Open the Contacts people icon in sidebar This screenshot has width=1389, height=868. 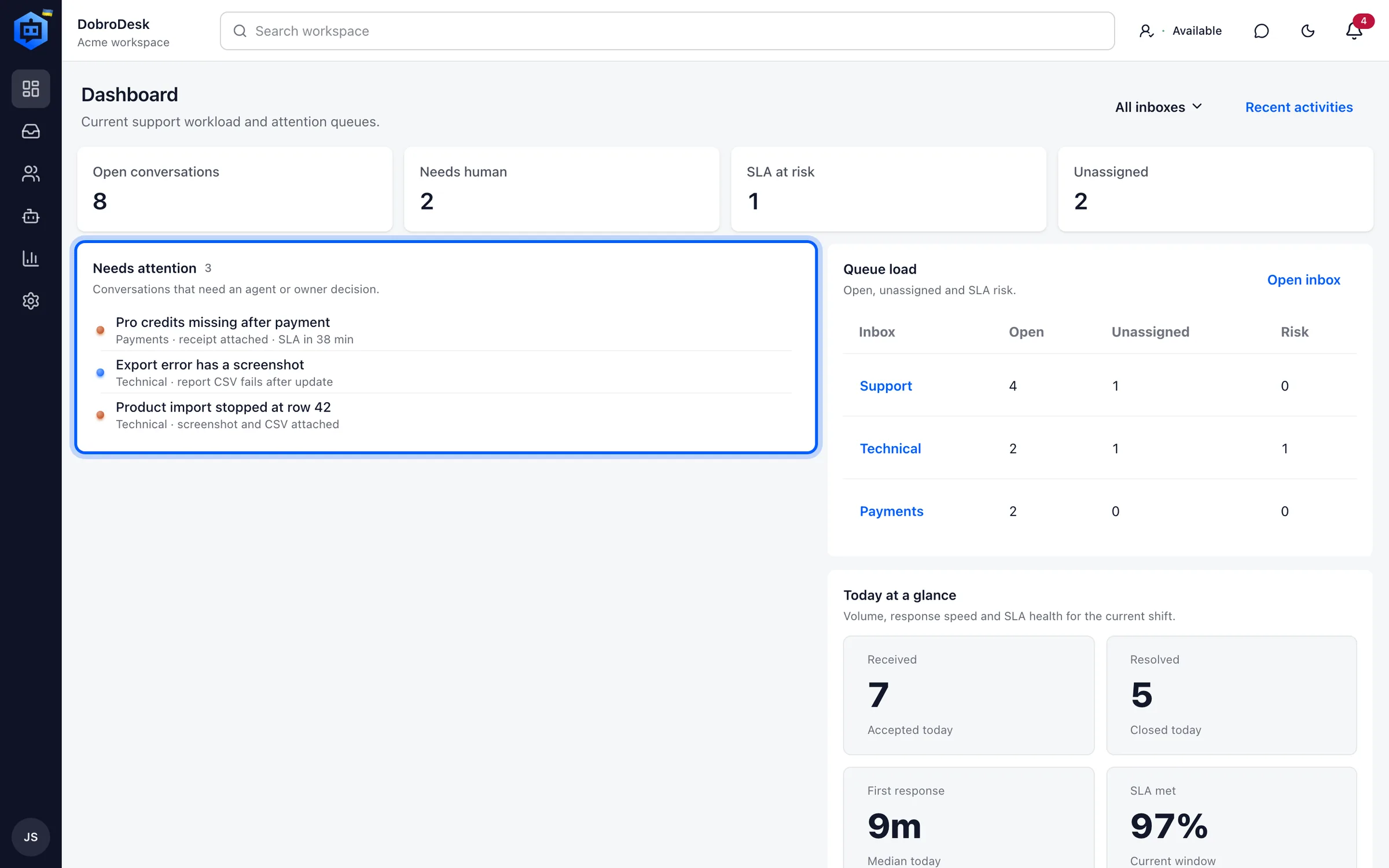(x=31, y=174)
